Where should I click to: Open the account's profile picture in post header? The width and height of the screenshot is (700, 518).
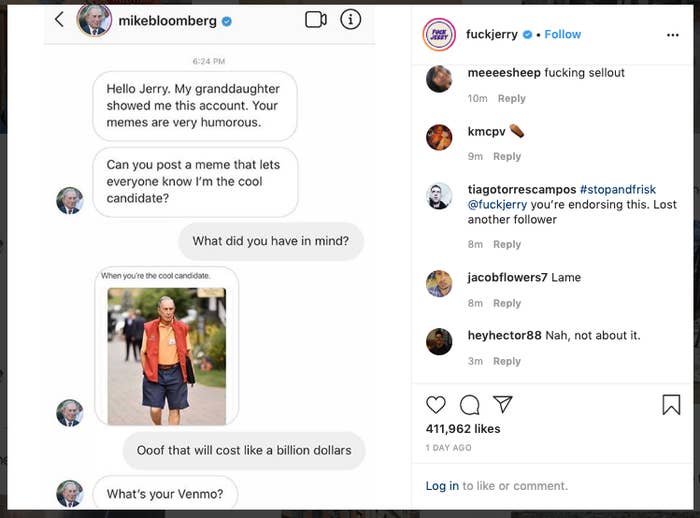pos(439,34)
